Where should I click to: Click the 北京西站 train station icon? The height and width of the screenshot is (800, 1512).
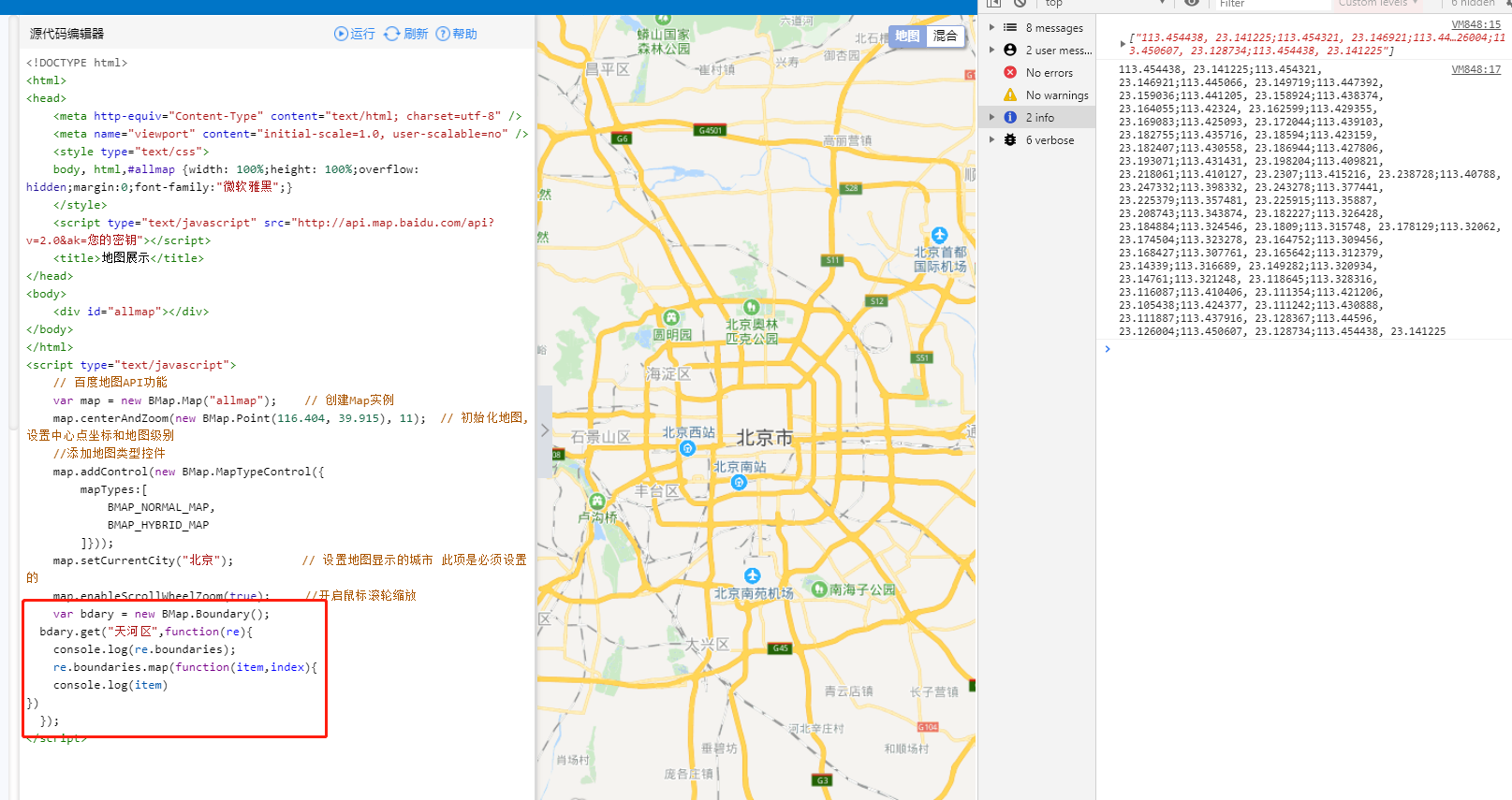coord(687,448)
